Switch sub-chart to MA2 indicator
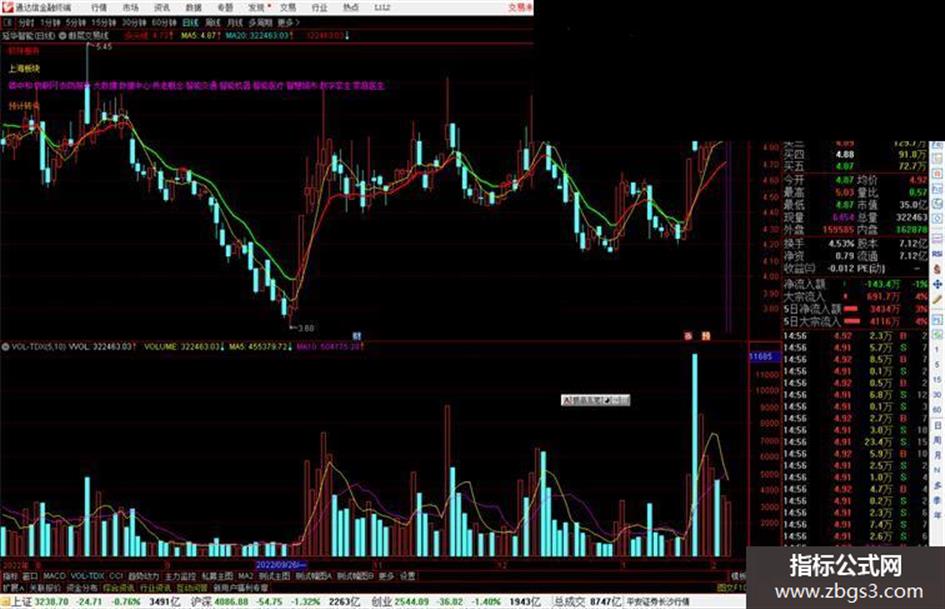 245,576
